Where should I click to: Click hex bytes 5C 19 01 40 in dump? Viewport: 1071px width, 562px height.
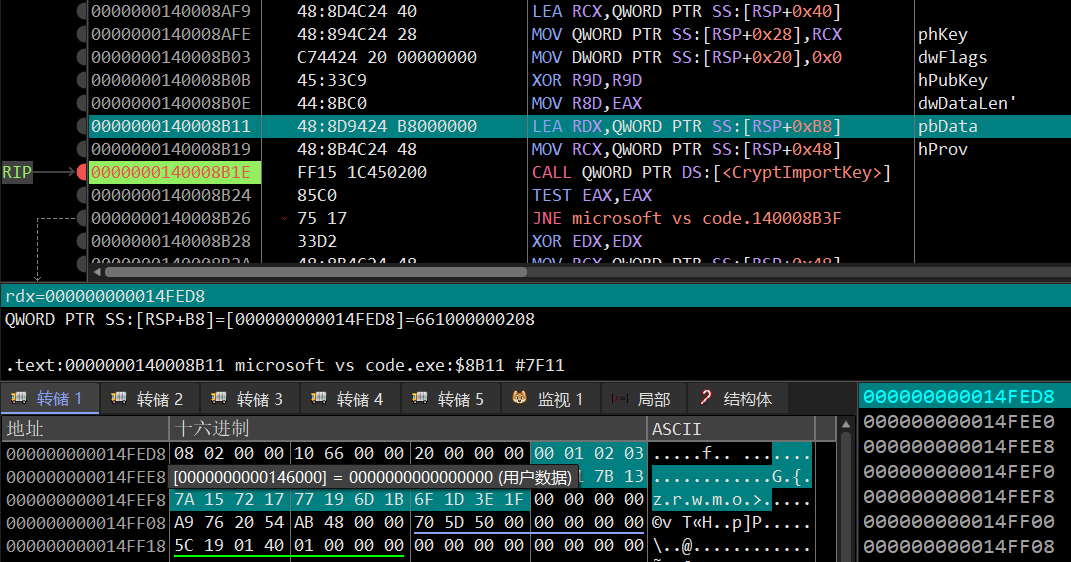tap(229, 546)
